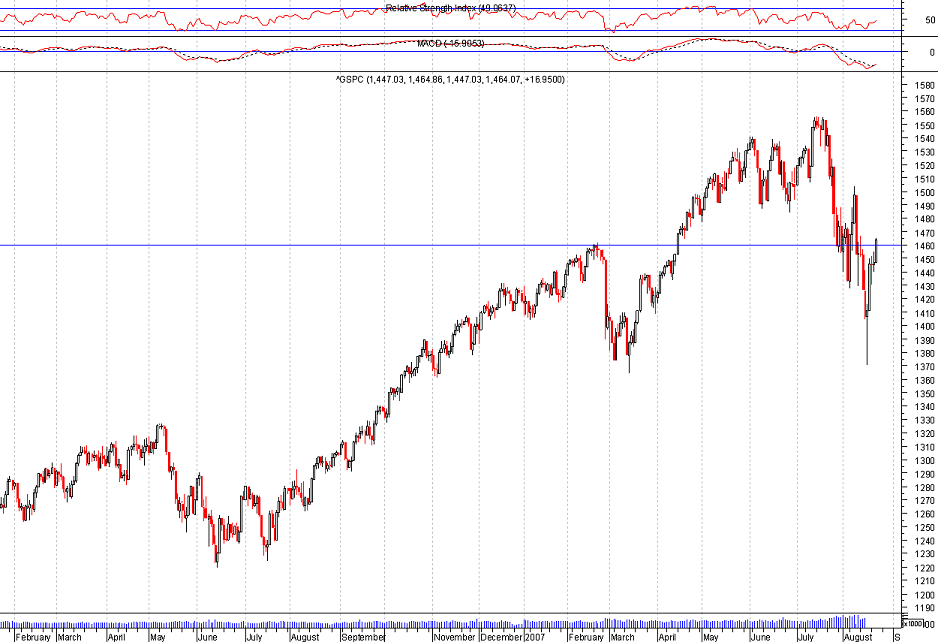The image size is (938, 642).
Task: Click the December date axis label
Action: click(502, 637)
